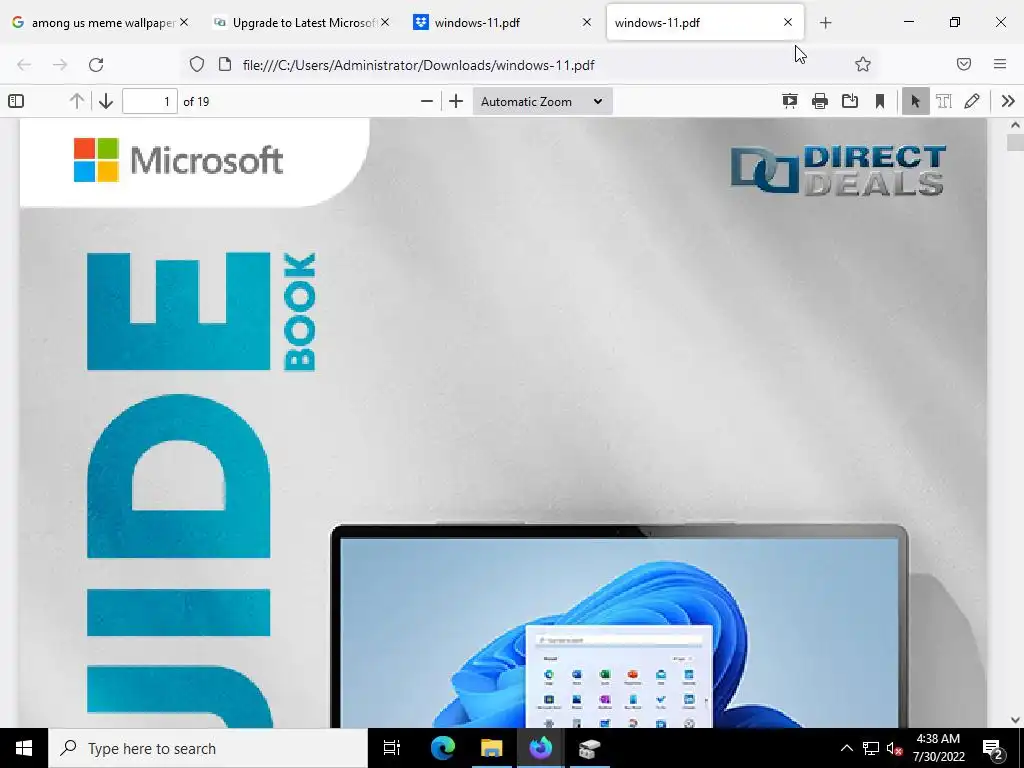
Task: Click the tracking protection shield icon
Action: [197, 65]
